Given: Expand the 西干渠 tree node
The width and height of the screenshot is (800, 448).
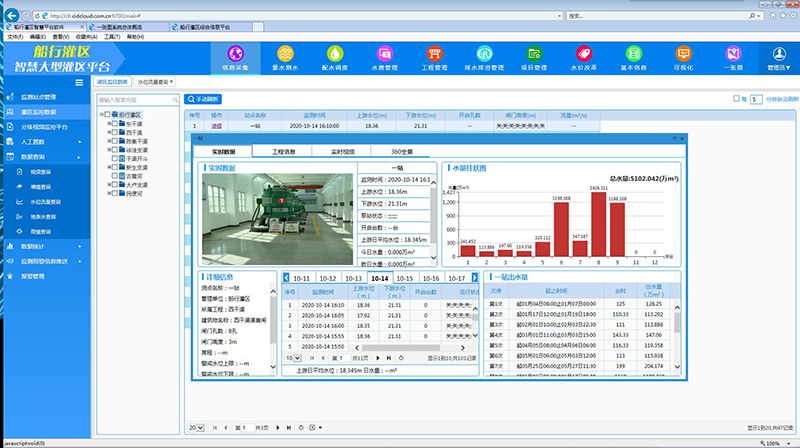Looking at the screenshot, I should click(x=110, y=133).
